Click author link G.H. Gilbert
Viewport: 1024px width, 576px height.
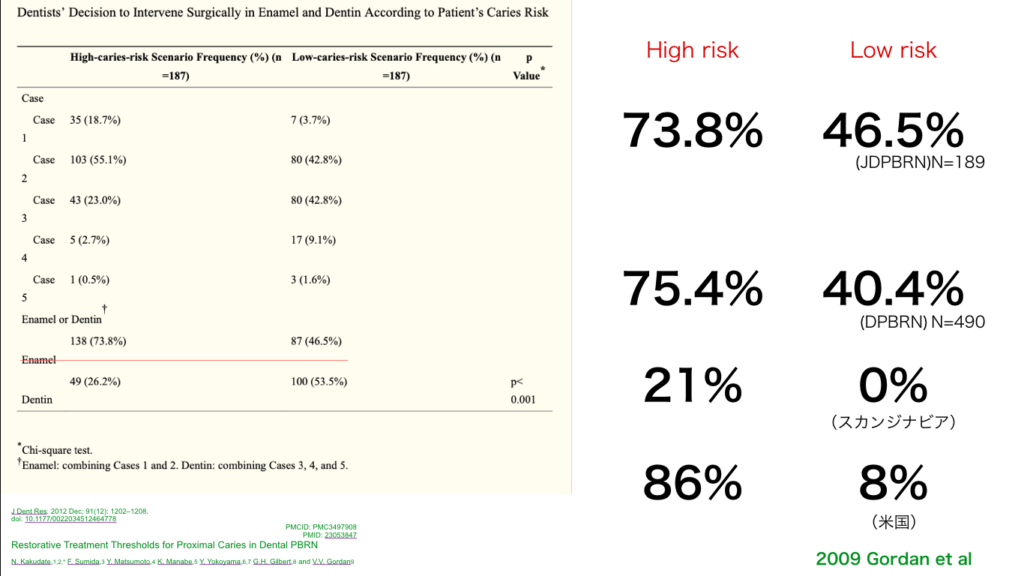272,562
